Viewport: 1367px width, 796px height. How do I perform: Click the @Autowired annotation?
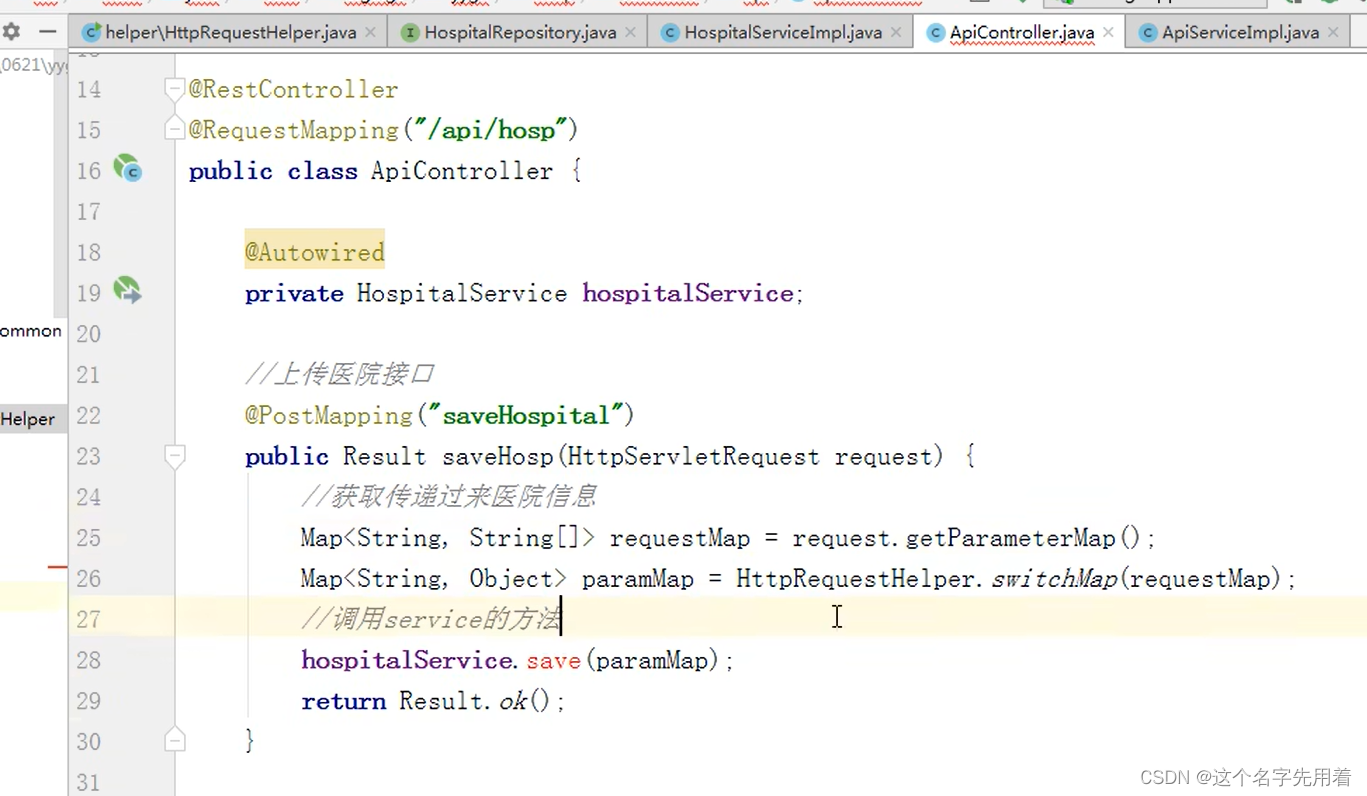315,253
